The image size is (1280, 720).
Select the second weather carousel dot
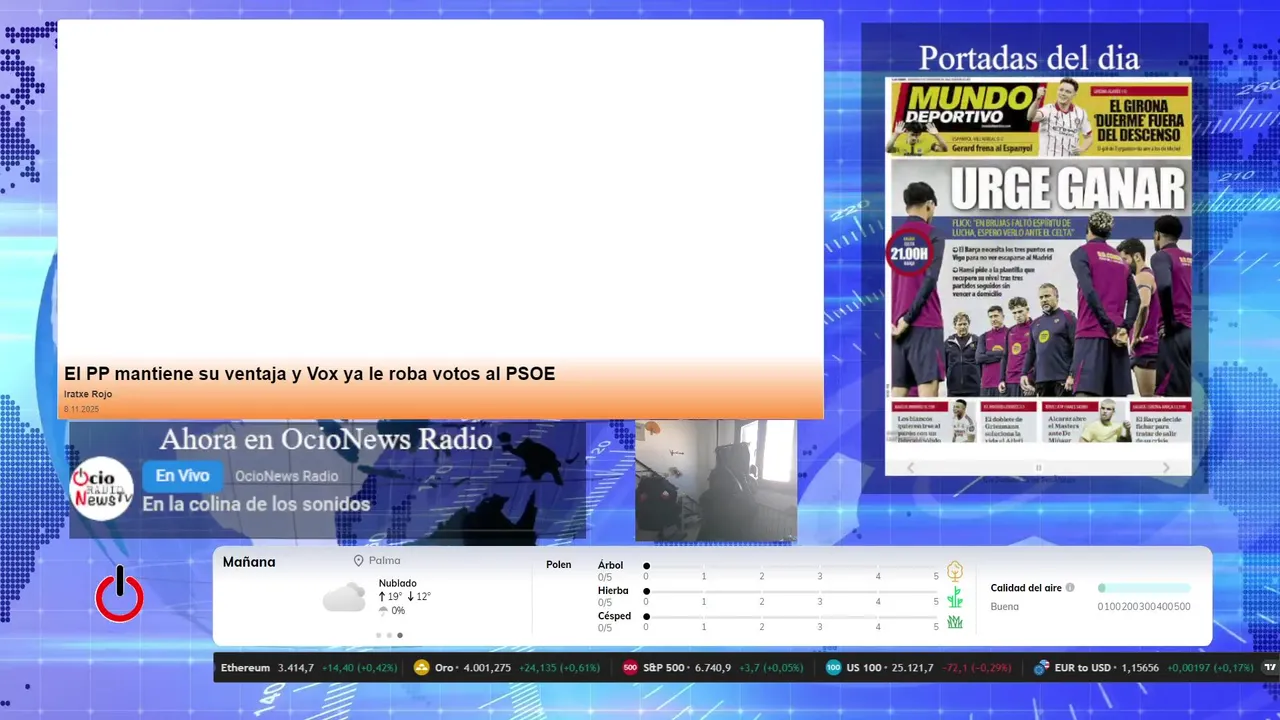pyautogui.click(x=389, y=635)
